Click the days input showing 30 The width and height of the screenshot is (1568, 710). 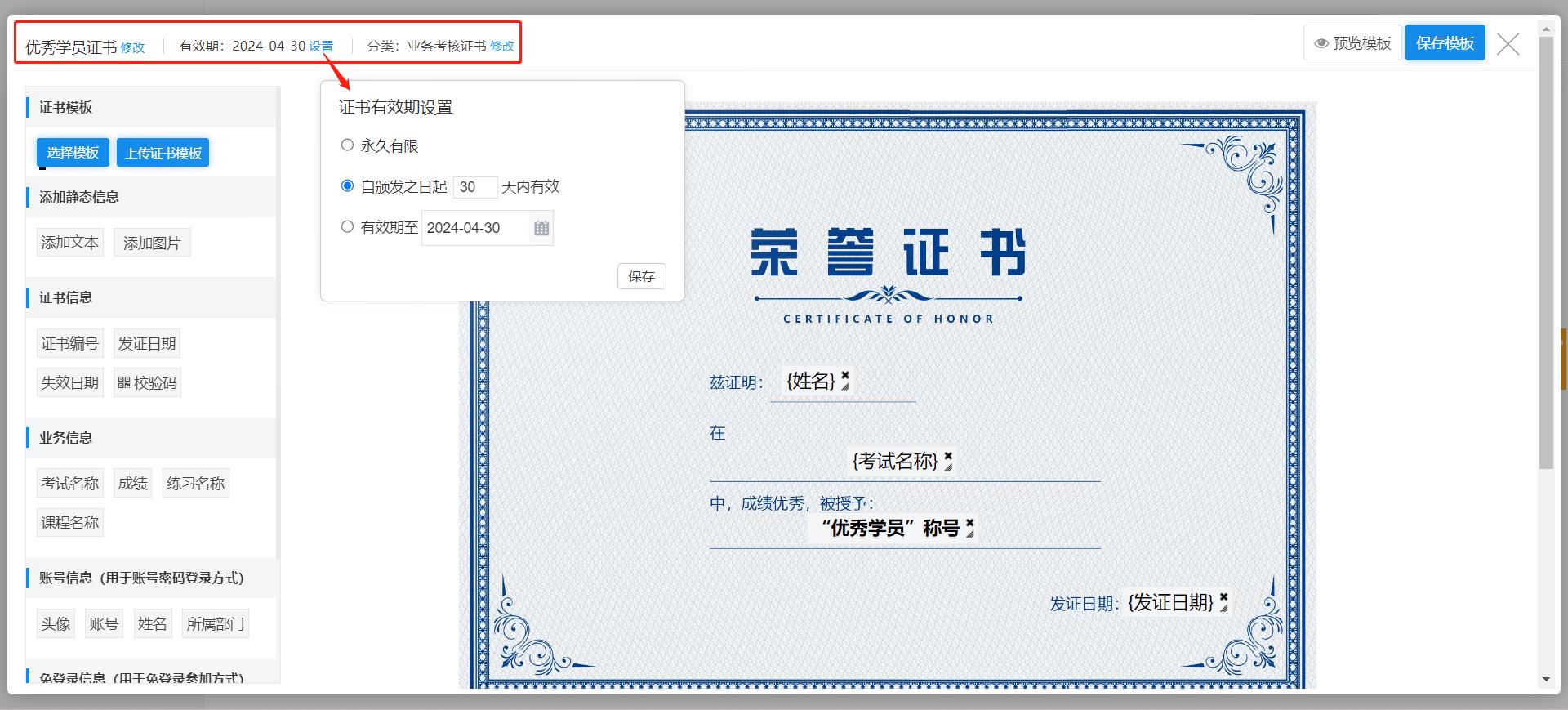click(474, 187)
